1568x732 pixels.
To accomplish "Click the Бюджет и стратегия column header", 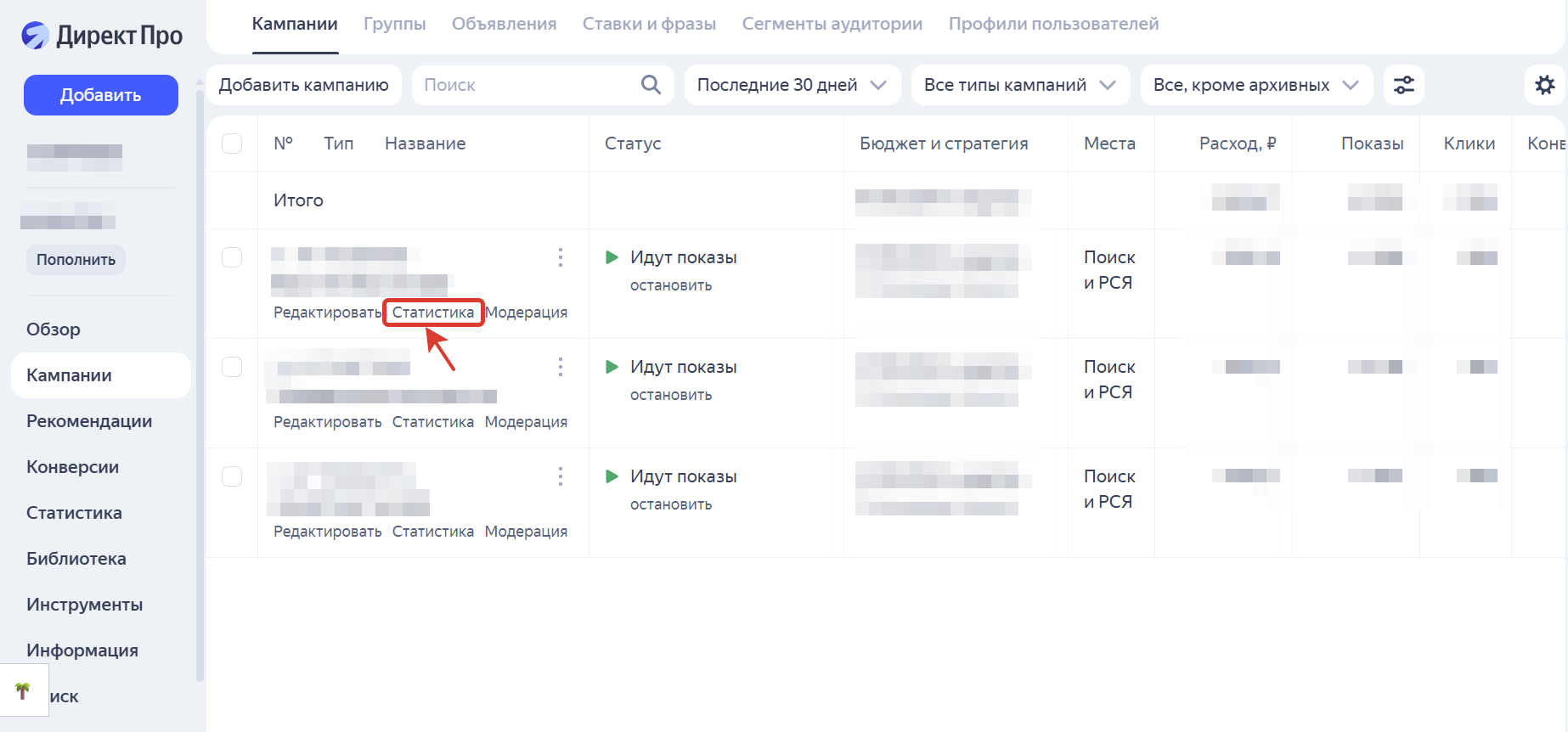I will click(944, 144).
